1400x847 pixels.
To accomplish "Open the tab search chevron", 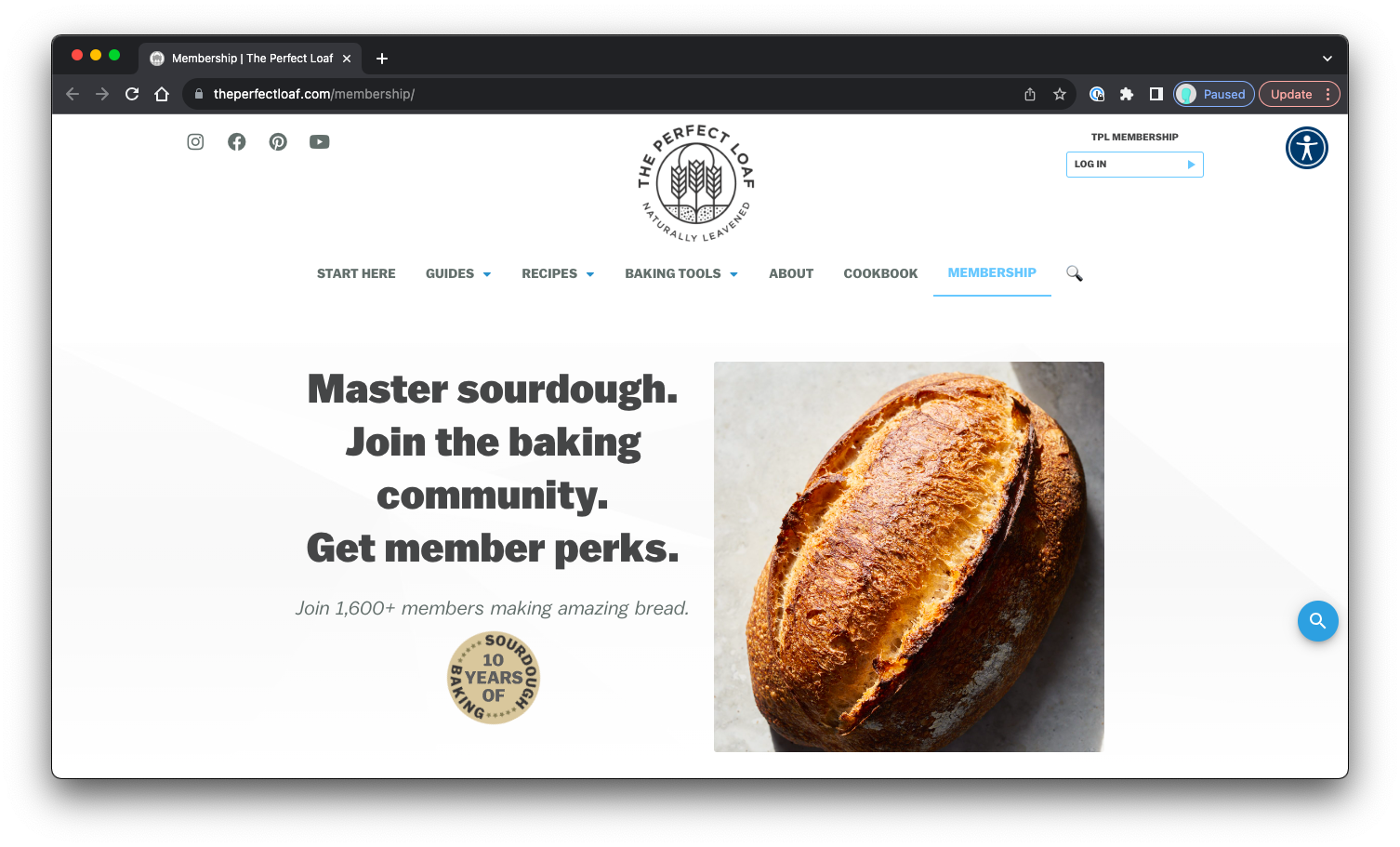I will click(x=1327, y=59).
